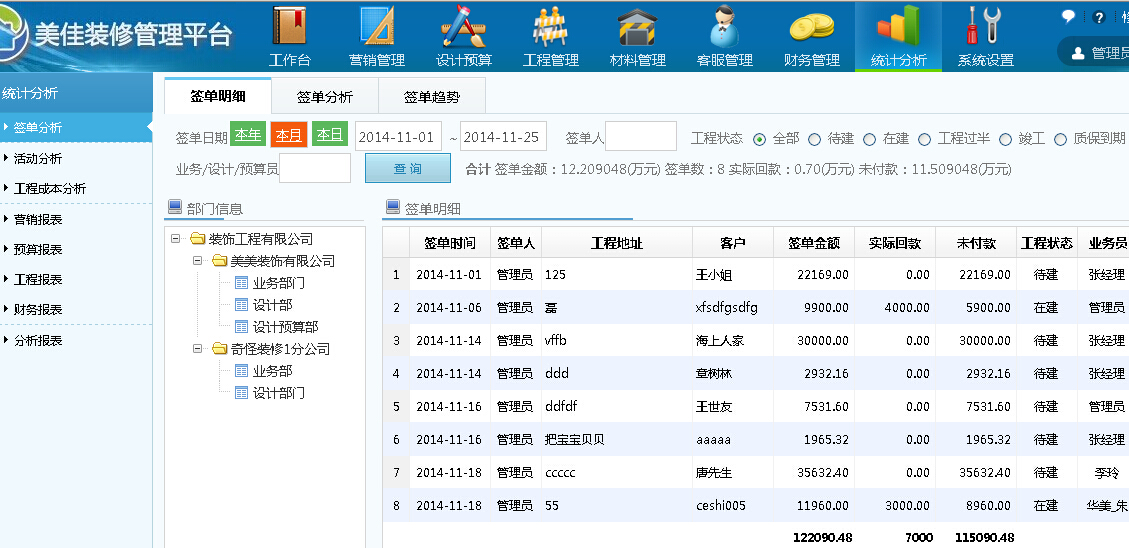Screen dimensions: 1129x548
Task: Open 系统设置 system settings icon
Action: (x=985, y=36)
